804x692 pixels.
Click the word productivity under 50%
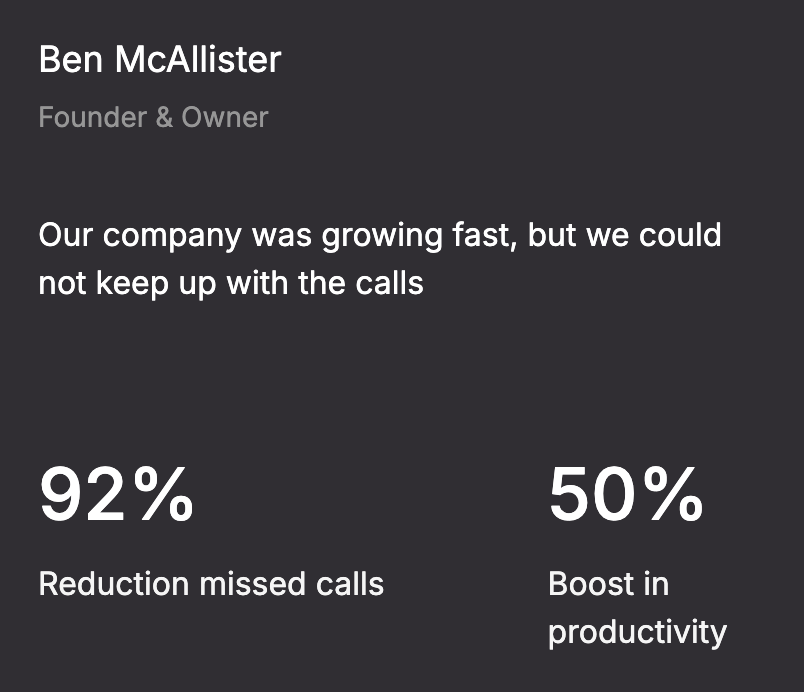(x=637, y=633)
